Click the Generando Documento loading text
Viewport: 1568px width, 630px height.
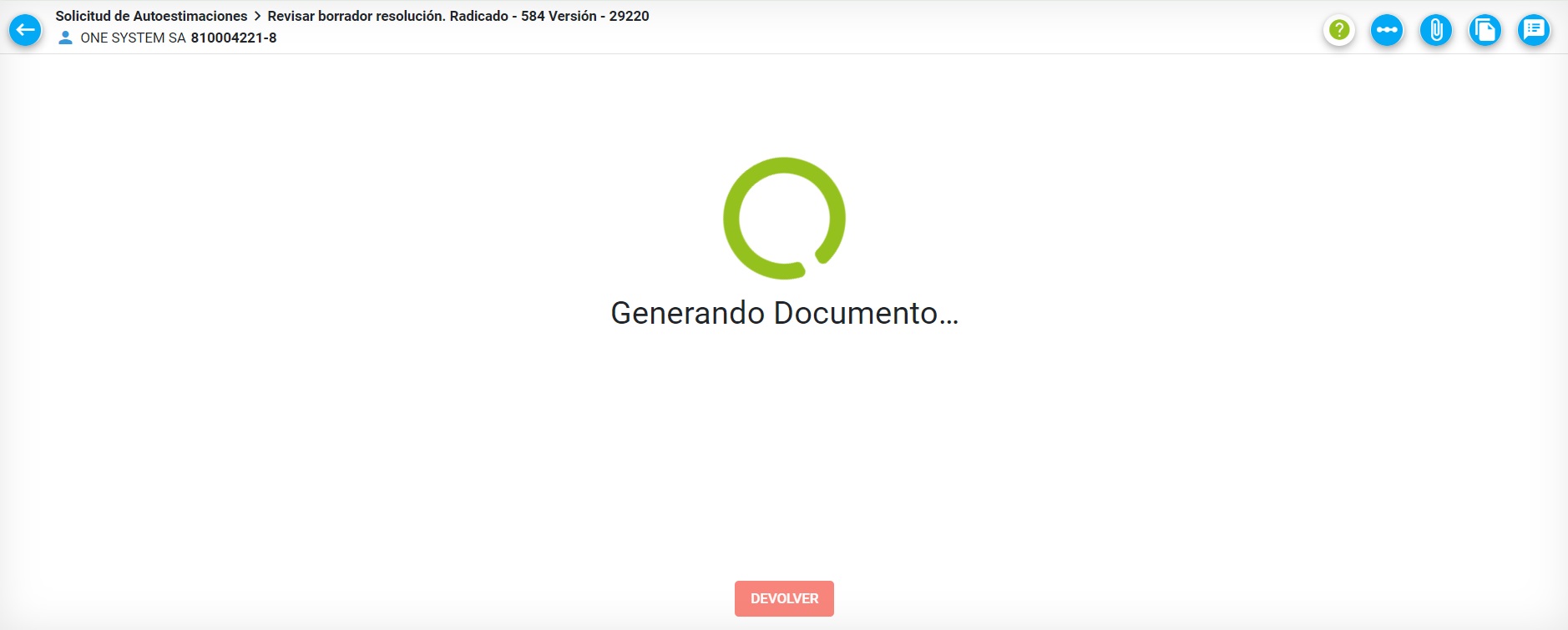pos(785,313)
